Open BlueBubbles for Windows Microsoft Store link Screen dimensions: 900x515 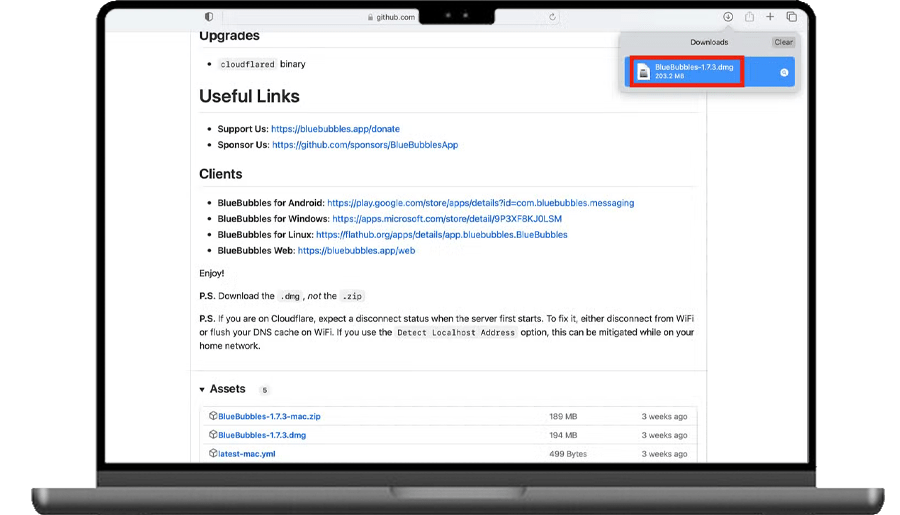pyautogui.click(x=447, y=219)
